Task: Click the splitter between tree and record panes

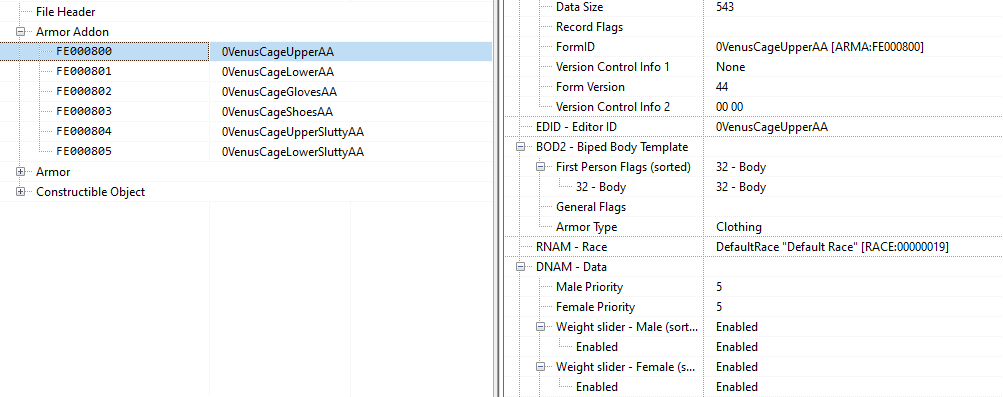Action: click(x=498, y=198)
